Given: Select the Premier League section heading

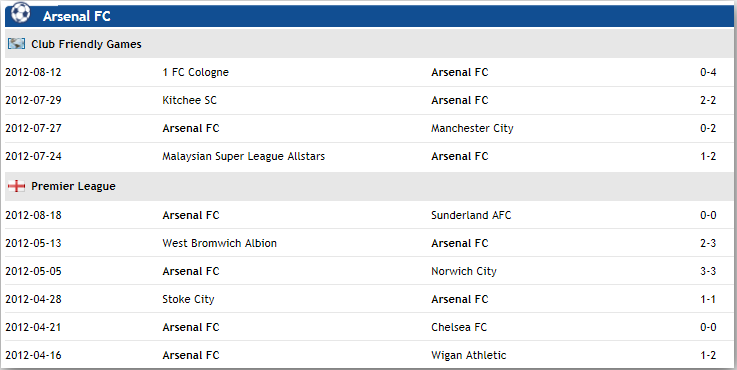Looking at the screenshot, I should tap(73, 186).
